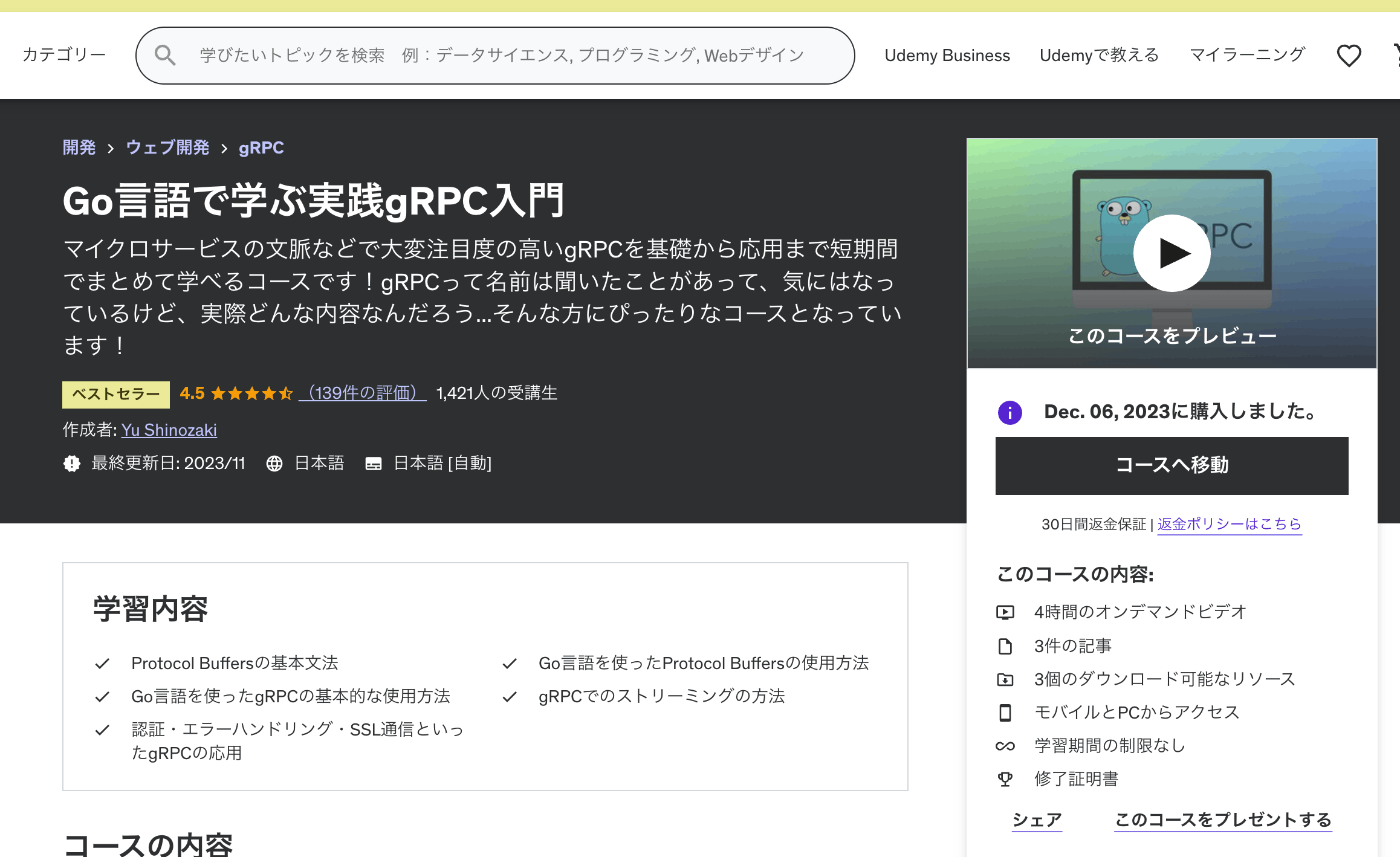Navigate to 開発 breadcrumb
The height and width of the screenshot is (857, 1400).
[x=79, y=147]
